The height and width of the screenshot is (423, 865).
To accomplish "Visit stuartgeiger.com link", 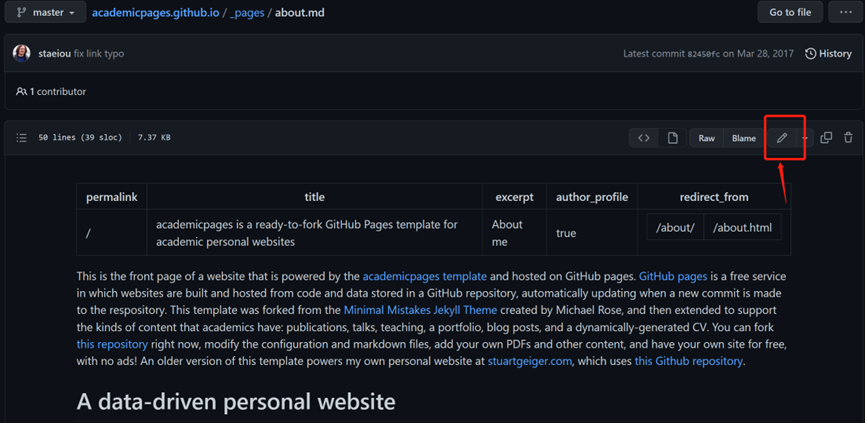I will (530, 362).
